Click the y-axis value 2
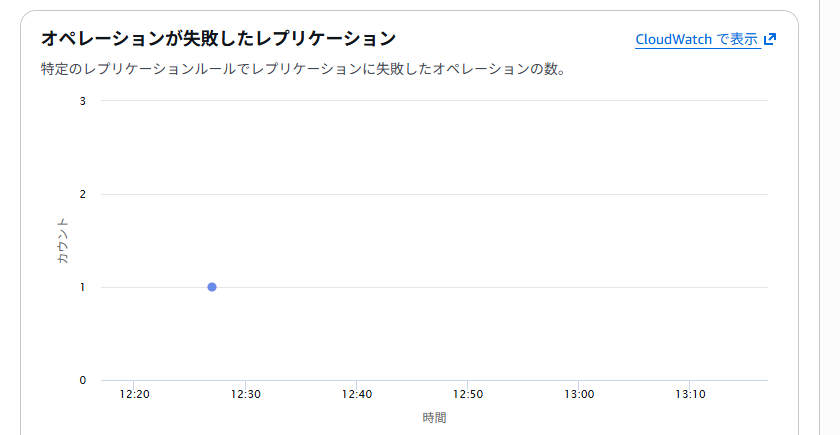840x435 pixels. pos(83,194)
